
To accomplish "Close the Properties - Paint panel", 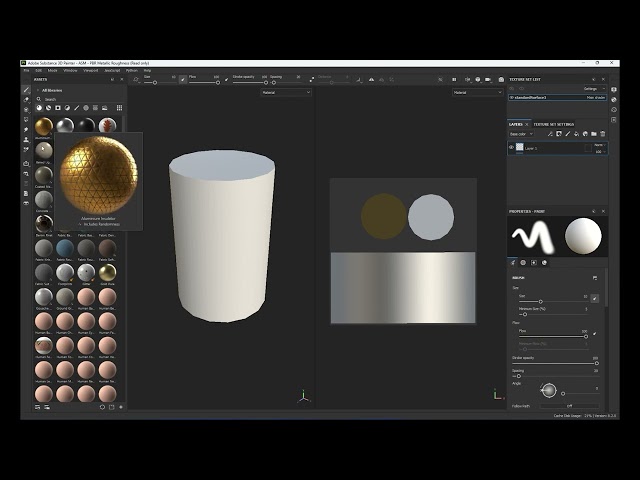I will 603,211.
